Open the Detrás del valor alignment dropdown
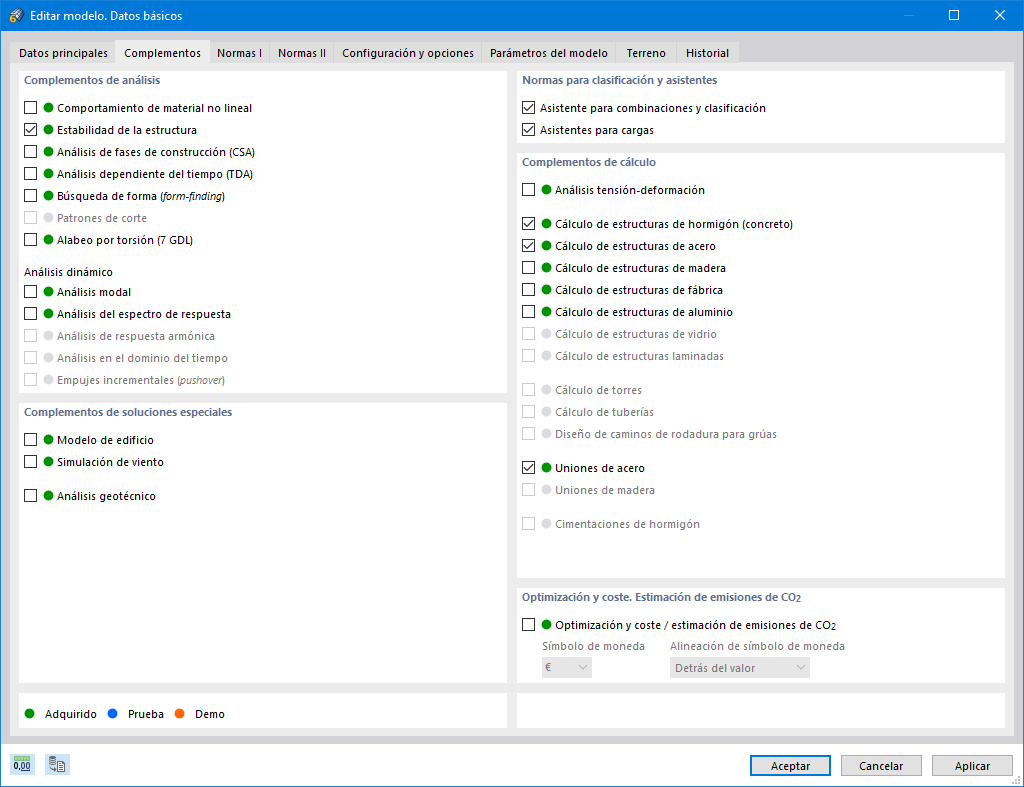The width and height of the screenshot is (1024, 787). [x=739, y=666]
